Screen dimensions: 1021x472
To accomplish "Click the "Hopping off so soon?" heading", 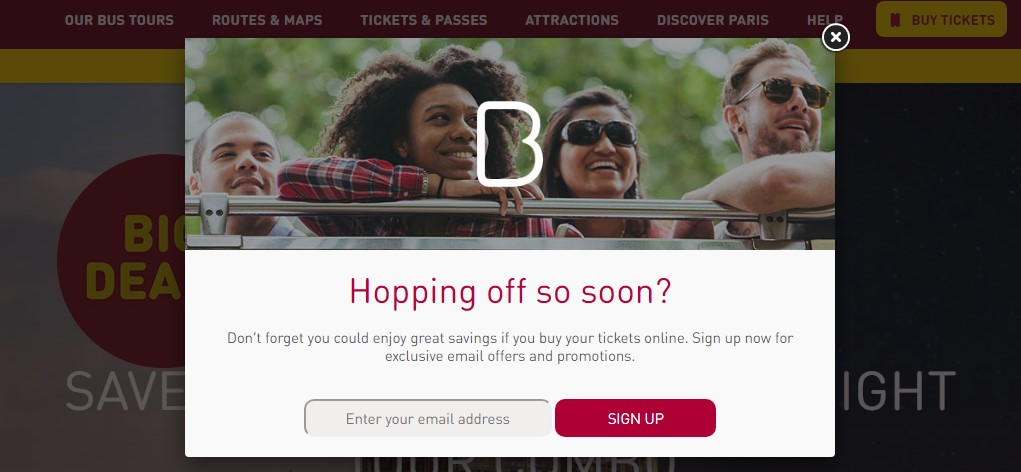I will pos(510,291).
